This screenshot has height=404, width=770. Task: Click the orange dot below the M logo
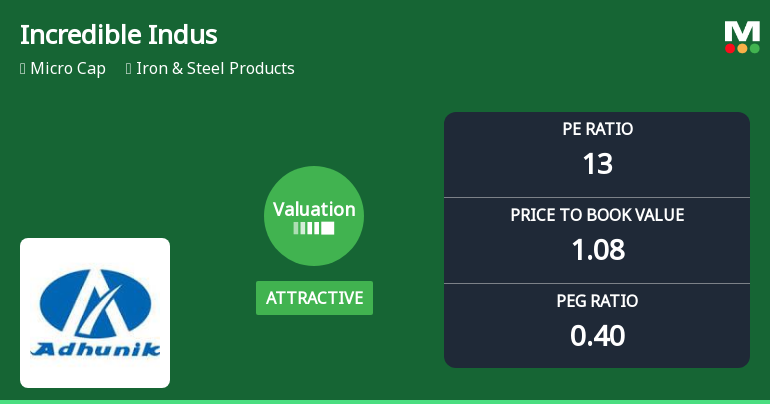(x=742, y=48)
